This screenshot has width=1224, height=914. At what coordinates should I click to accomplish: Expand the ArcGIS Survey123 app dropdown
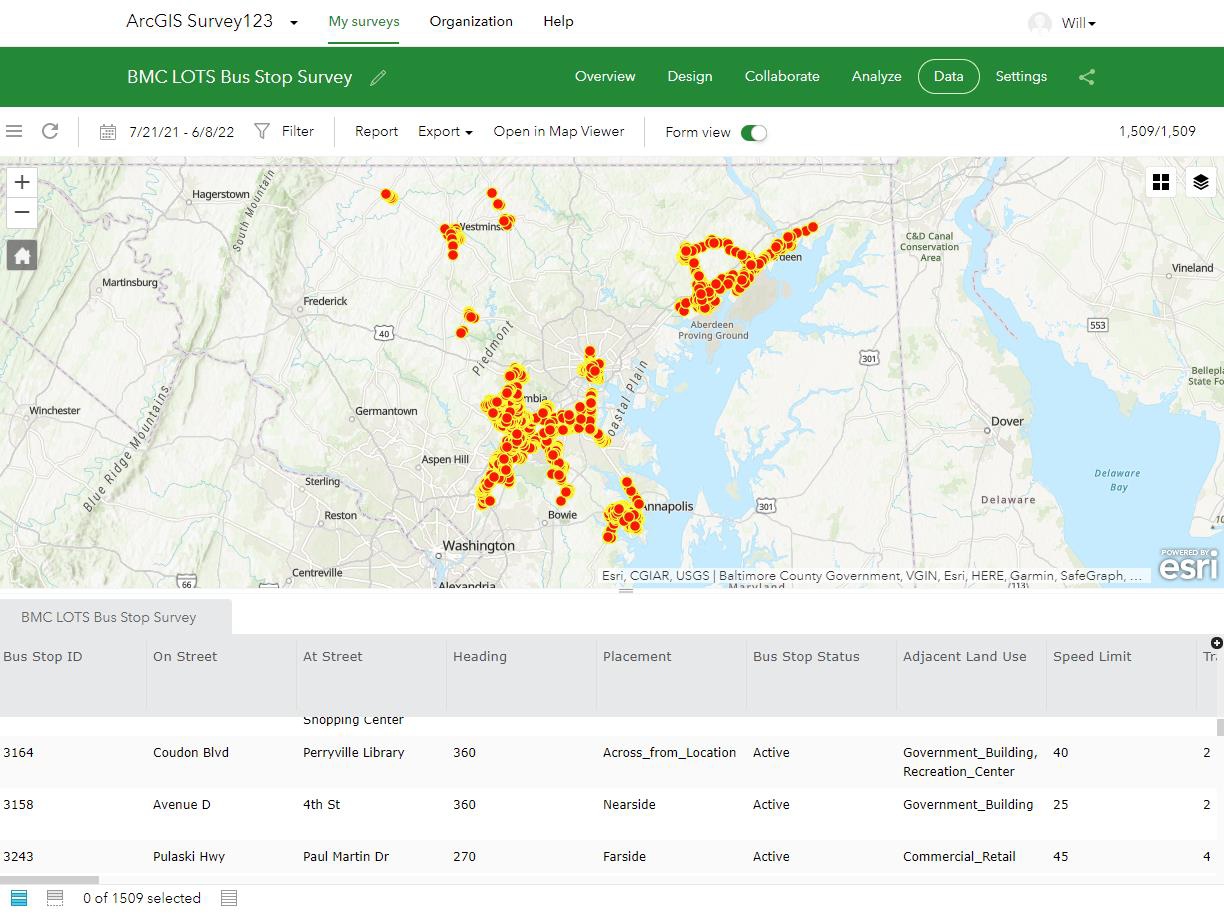point(294,23)
